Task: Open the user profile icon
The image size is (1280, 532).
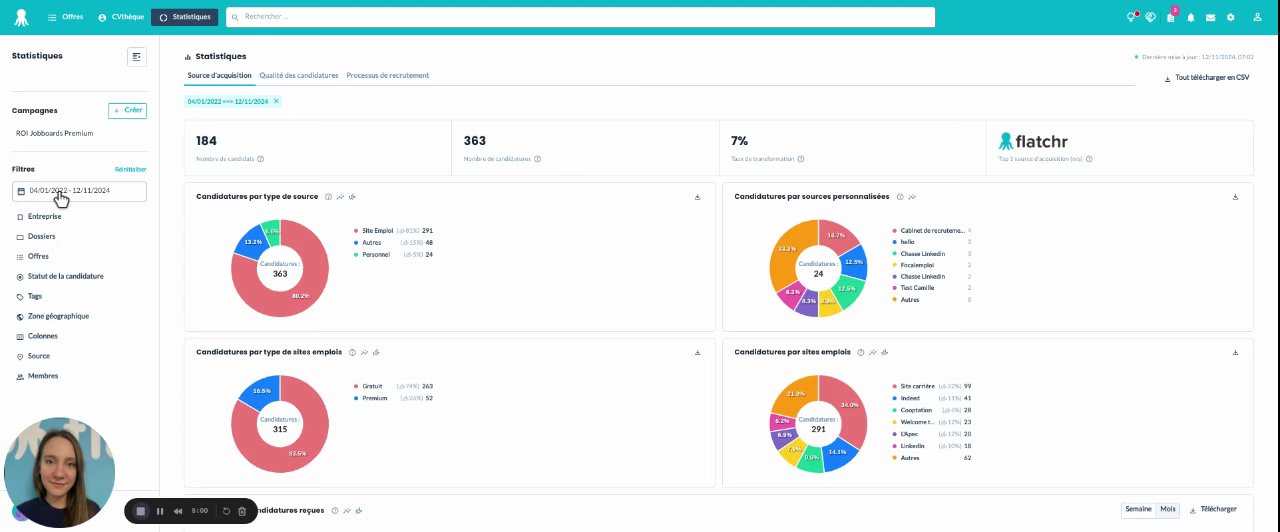Action: click(x=1258, y=17)
